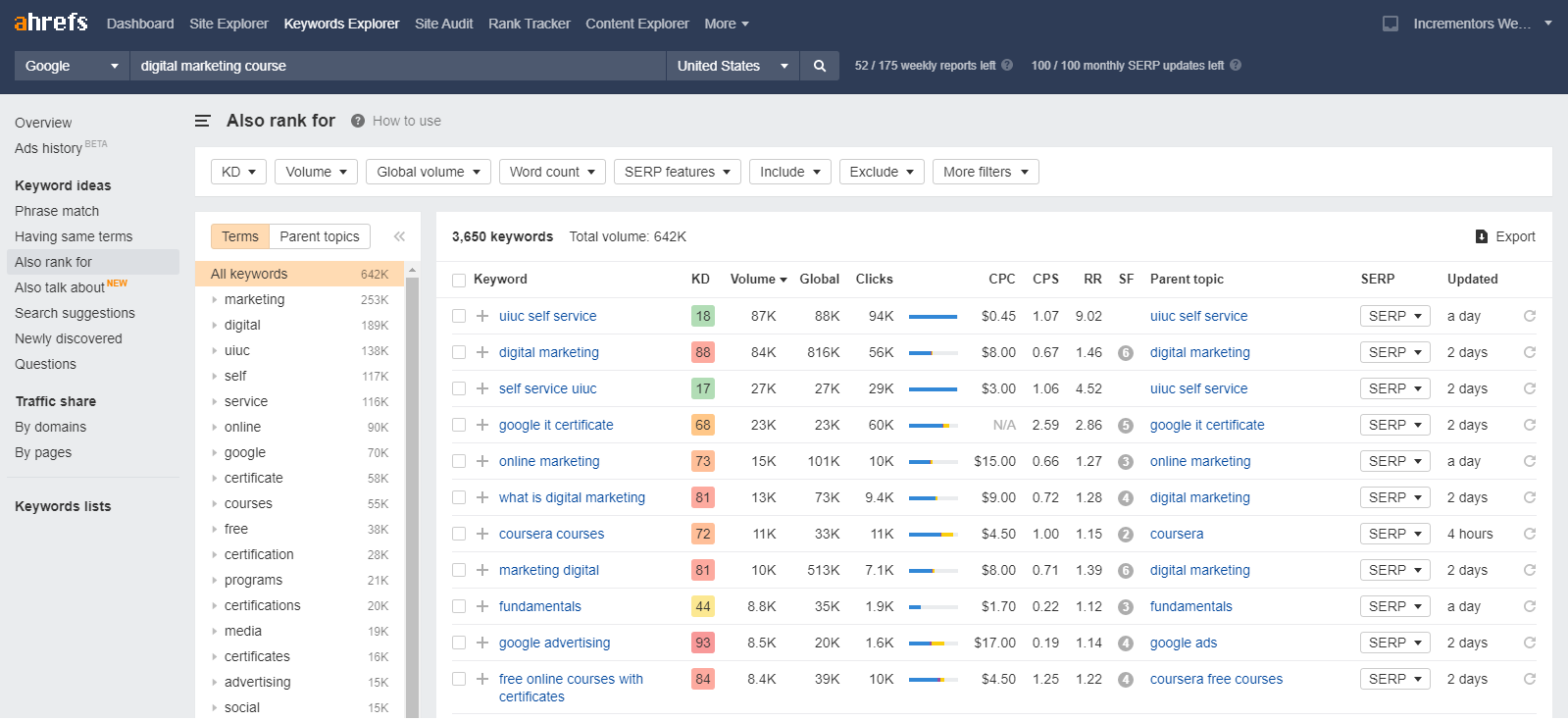Add digital marketing keyword with plus icon

click(x=482, y=352)
